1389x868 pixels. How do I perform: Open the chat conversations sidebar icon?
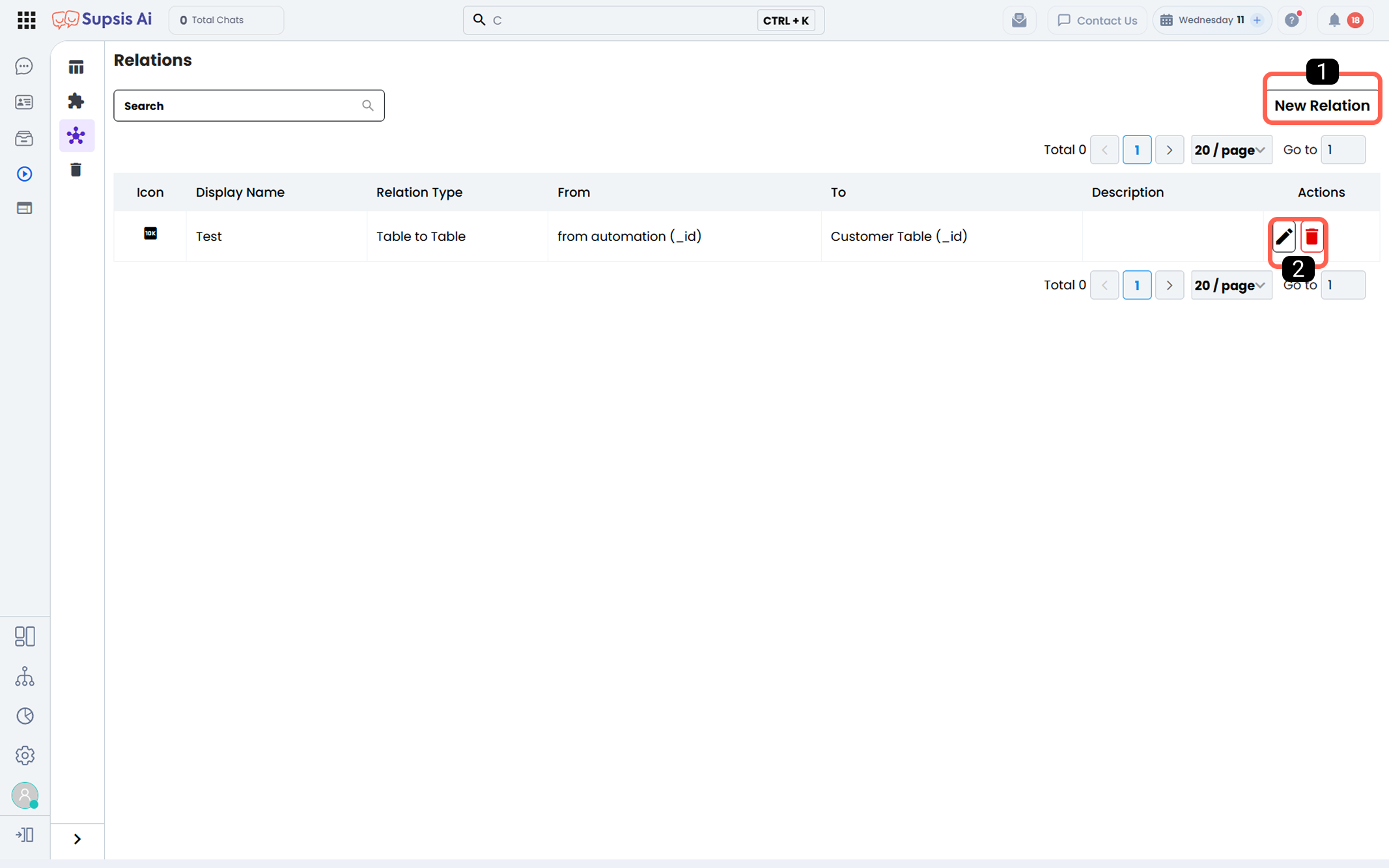click(x=24, y=66)
